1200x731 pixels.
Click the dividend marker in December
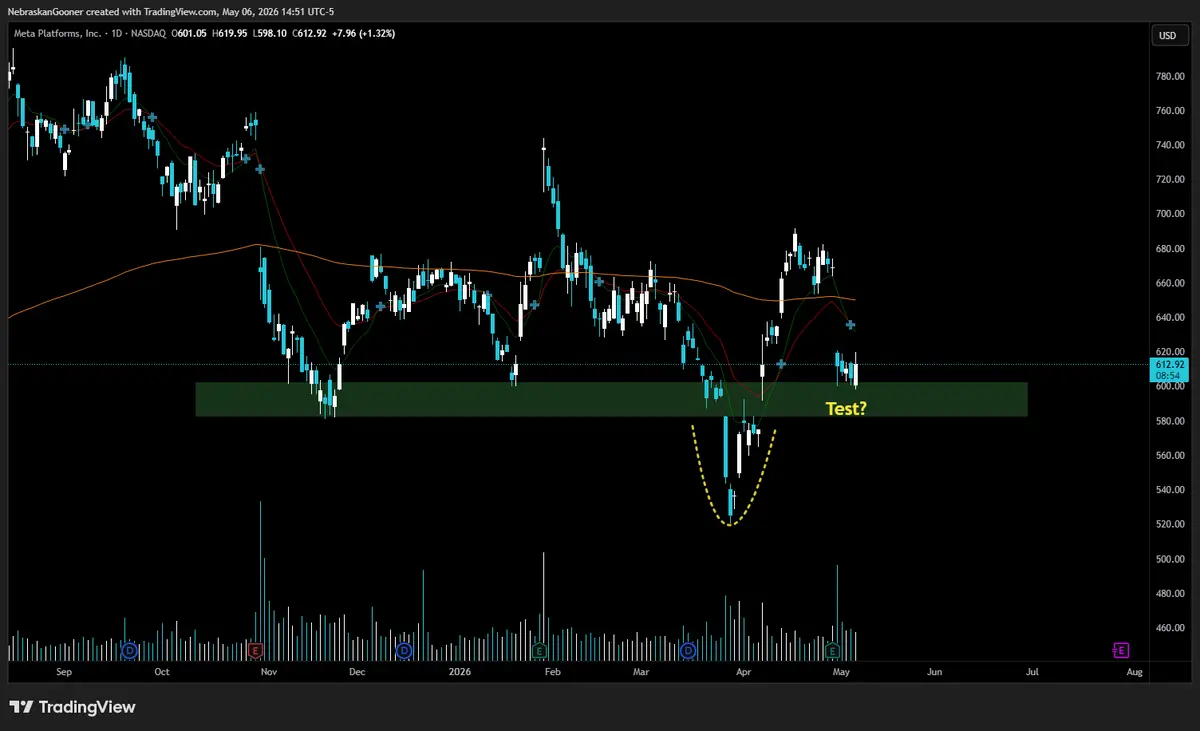(404, 651)
